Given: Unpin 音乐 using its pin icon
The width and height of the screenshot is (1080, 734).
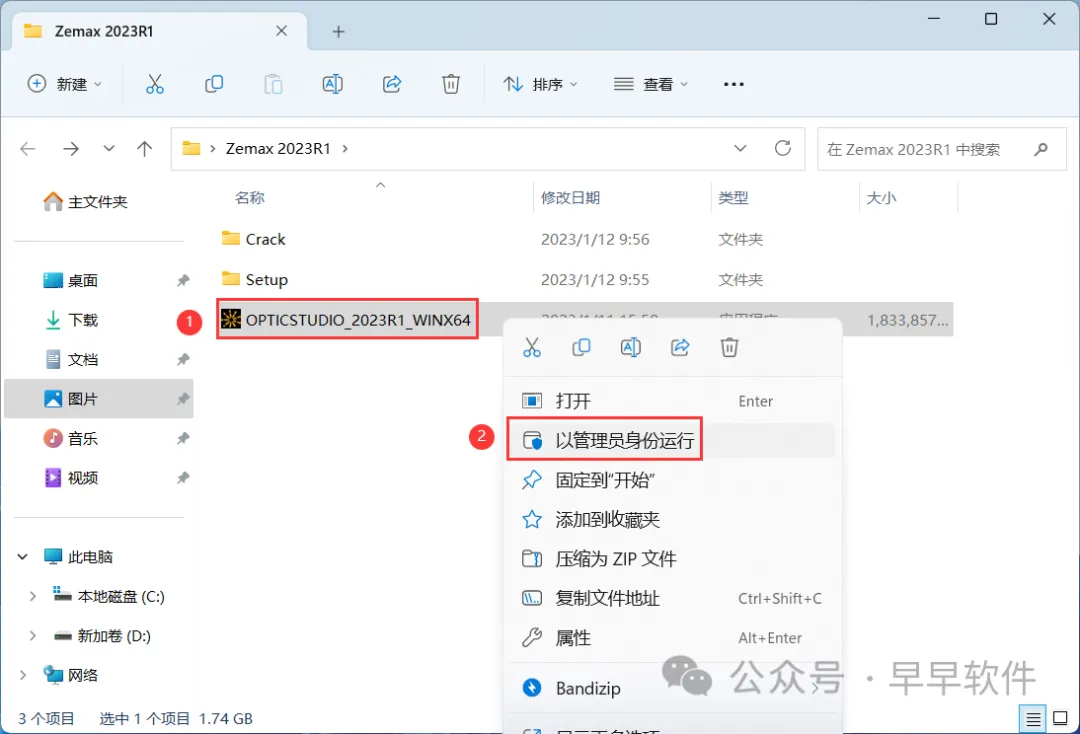Looking at the screenshot, I should pos(183,439).
